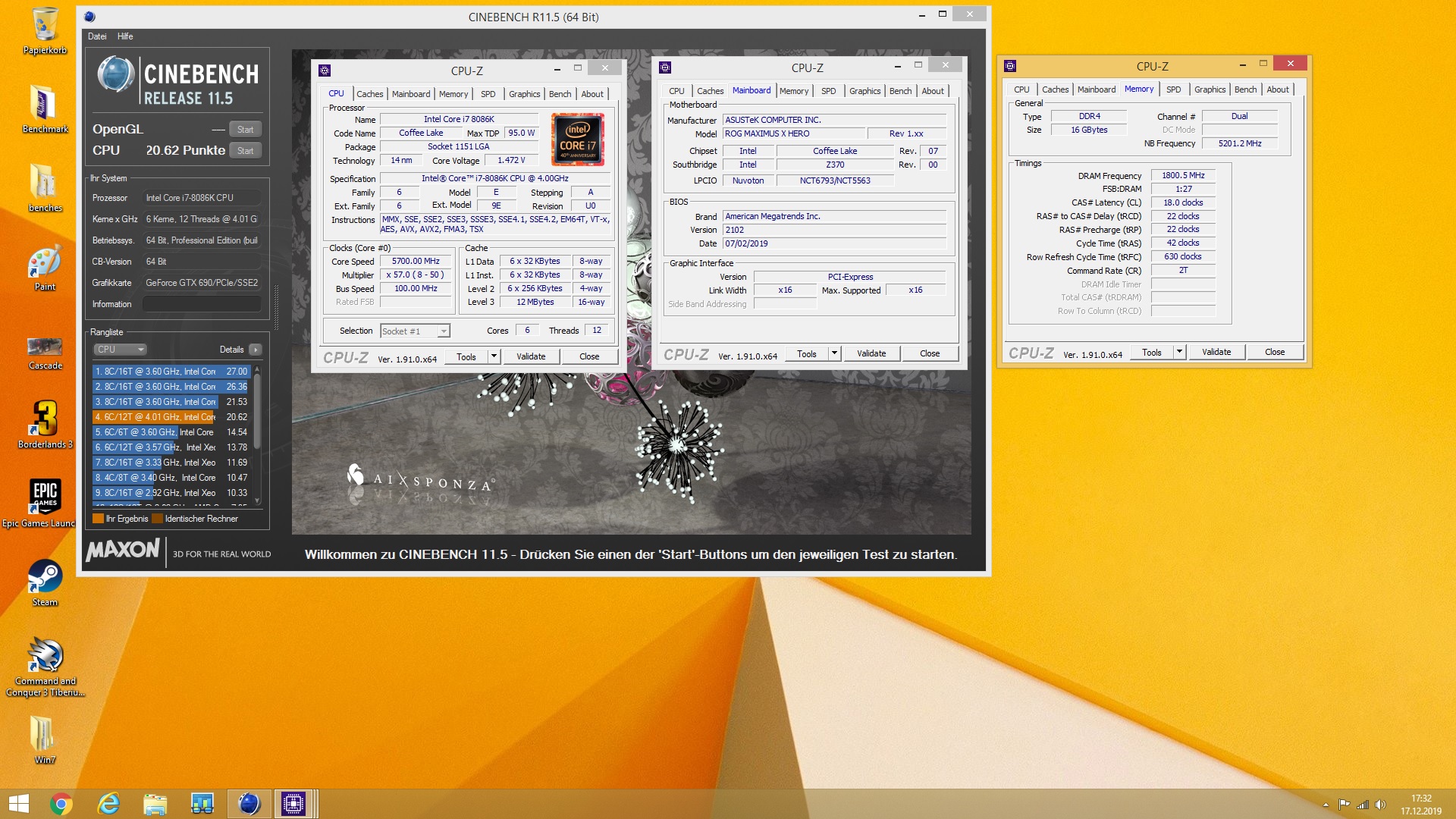Expand Tools dropdown arrow in CPU window
The image size is (1456, 819).
coord(494,357)
